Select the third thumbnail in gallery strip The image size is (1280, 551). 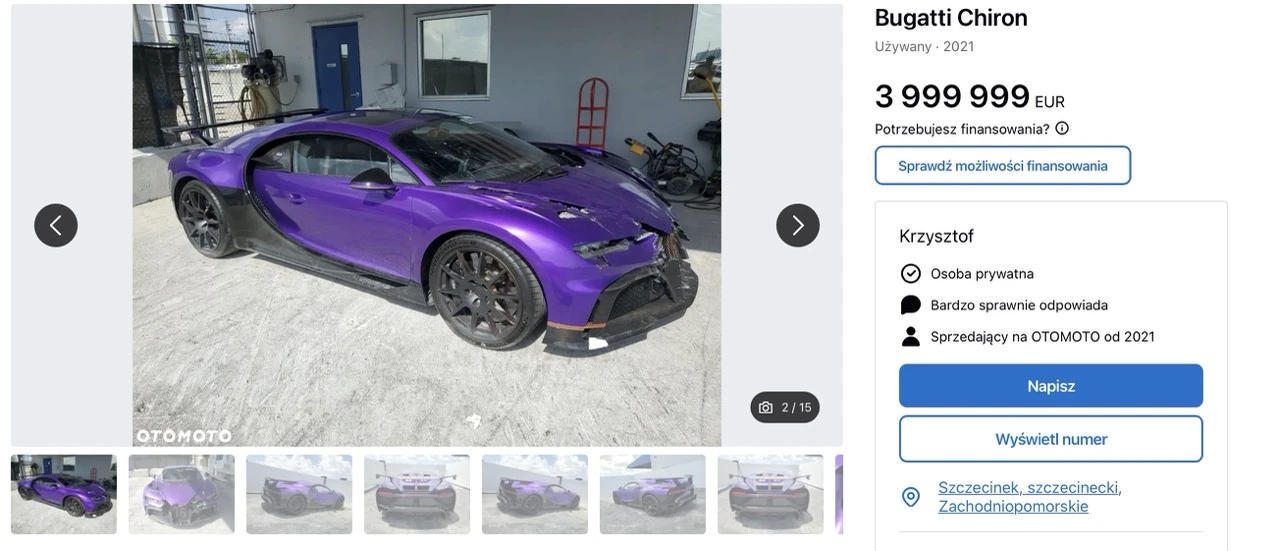[299, 494]
